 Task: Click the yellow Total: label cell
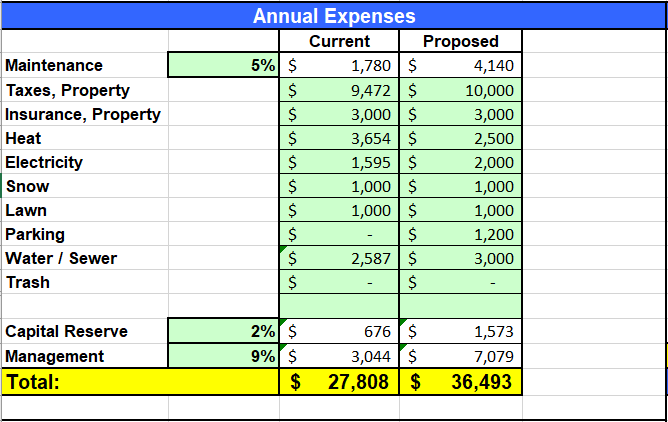(x=140, y=382)
